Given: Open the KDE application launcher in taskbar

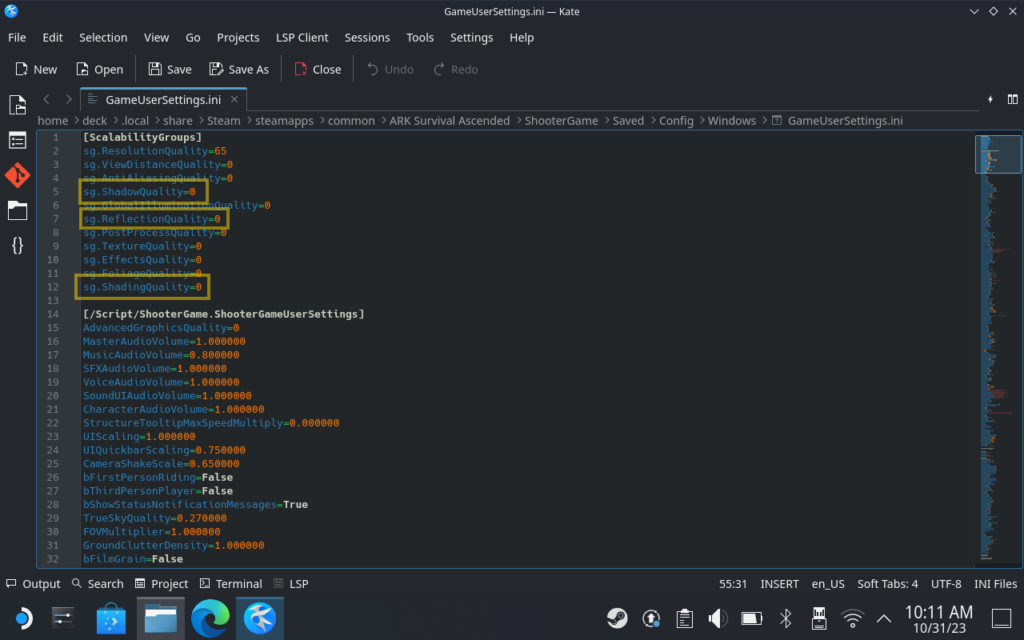Looking at the screenshot, I should point(22,618).
